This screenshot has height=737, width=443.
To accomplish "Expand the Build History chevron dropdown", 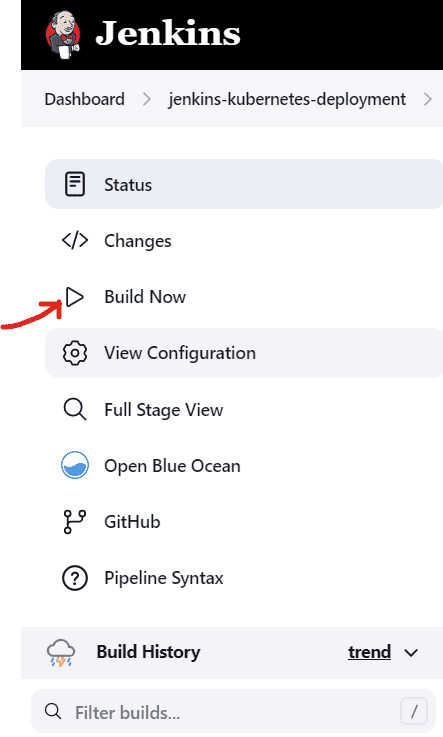I will pos(411,653).
